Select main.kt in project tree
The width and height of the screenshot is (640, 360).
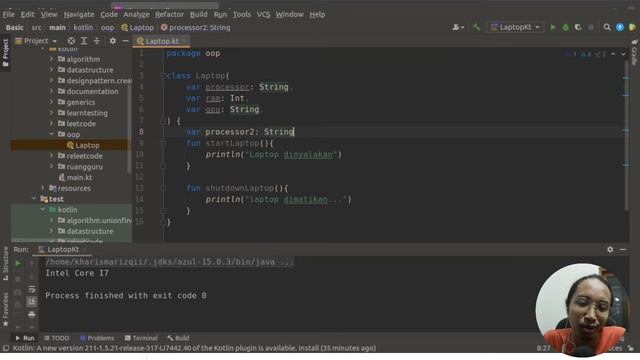pos(76,177)
